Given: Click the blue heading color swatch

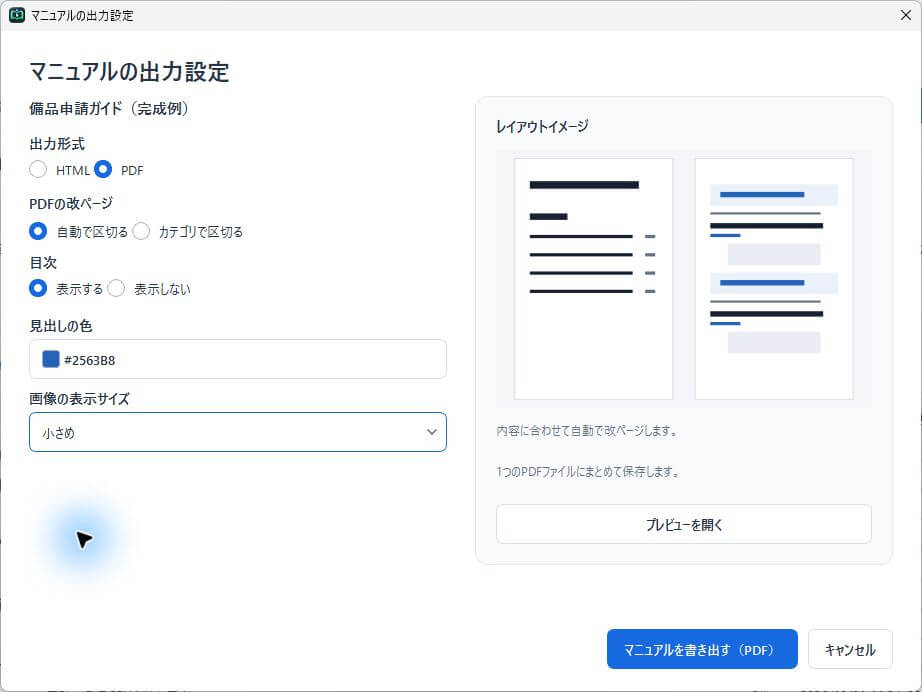Looking at the screenshot, I should click(x=51, y=359).
